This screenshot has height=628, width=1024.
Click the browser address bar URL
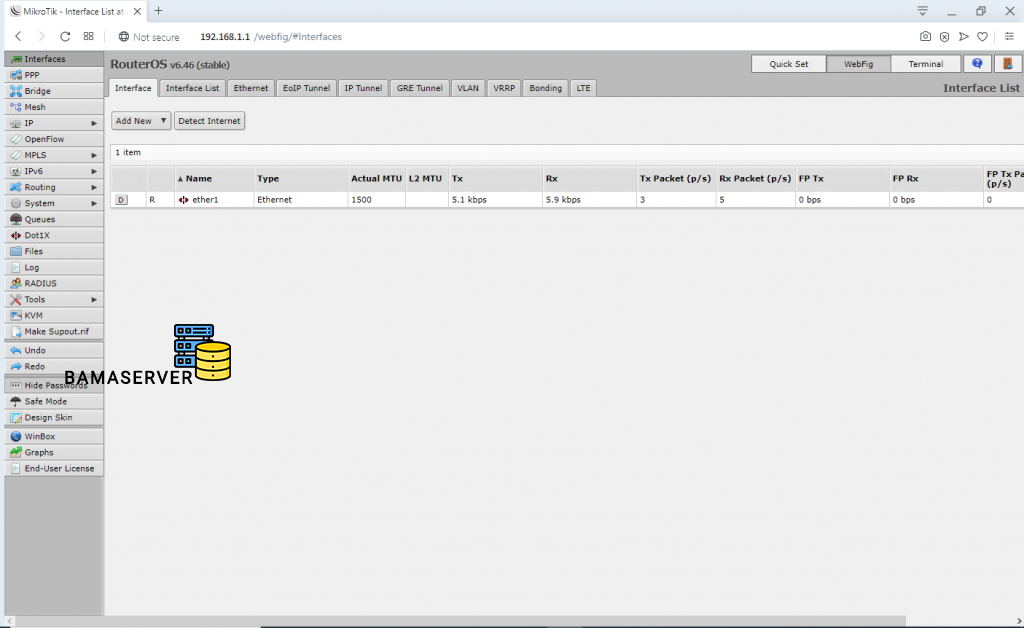tap(270, 37)
